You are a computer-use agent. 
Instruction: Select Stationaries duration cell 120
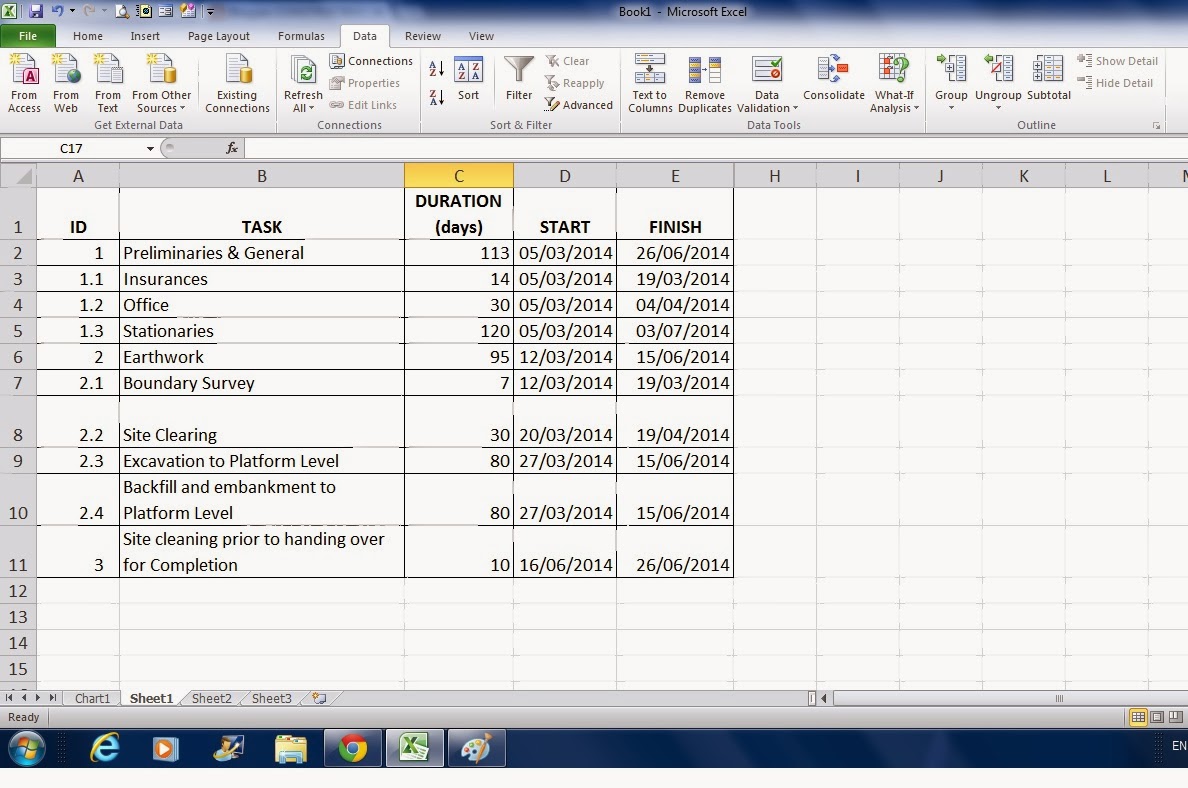pyautogui.click(x=458, y=331)
